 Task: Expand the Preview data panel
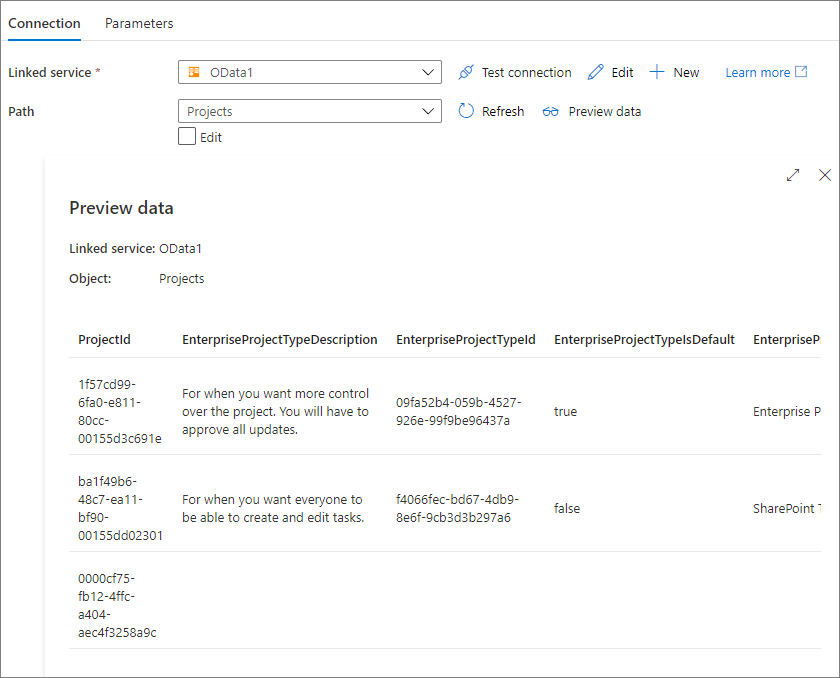793,175
